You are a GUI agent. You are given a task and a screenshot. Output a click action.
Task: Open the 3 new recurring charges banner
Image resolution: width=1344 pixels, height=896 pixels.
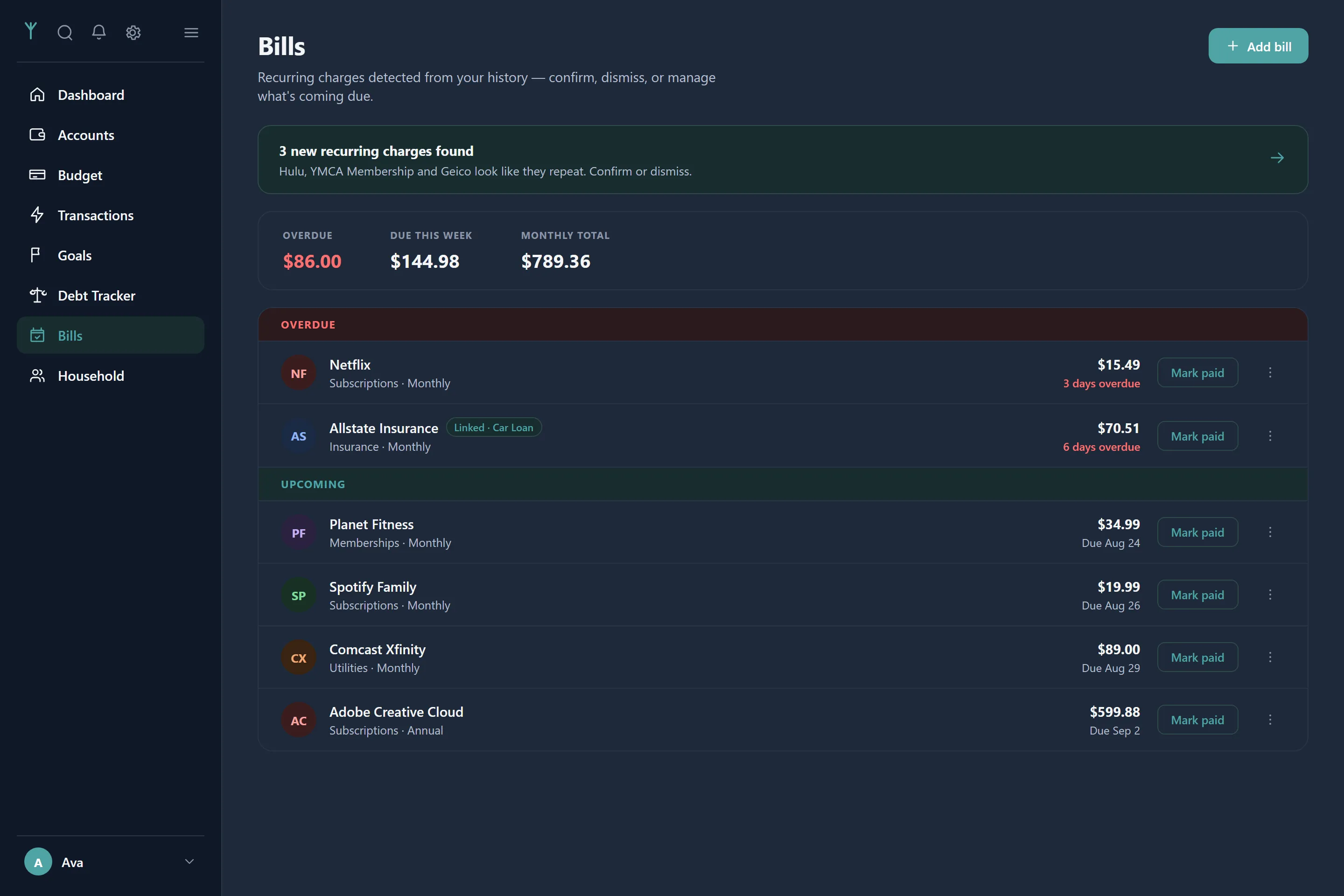(x=783, y=160)
